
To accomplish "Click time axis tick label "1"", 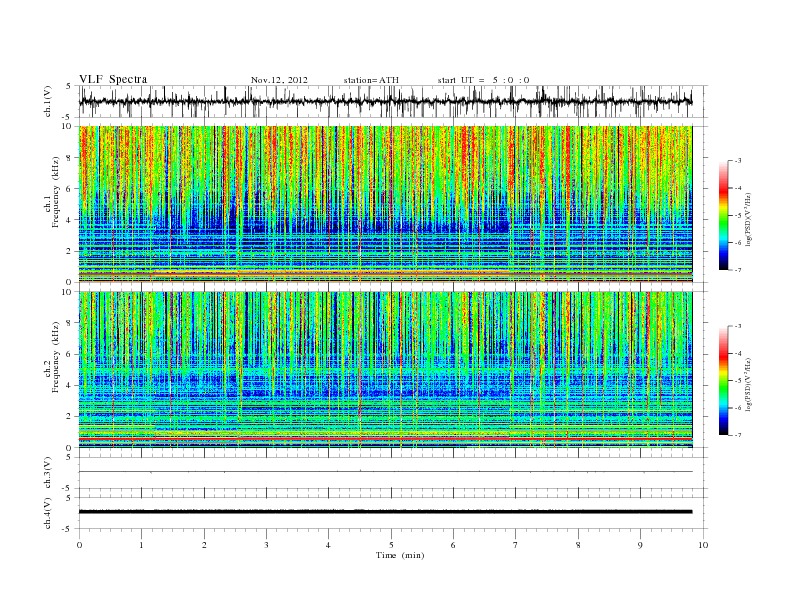I will 141,545.
